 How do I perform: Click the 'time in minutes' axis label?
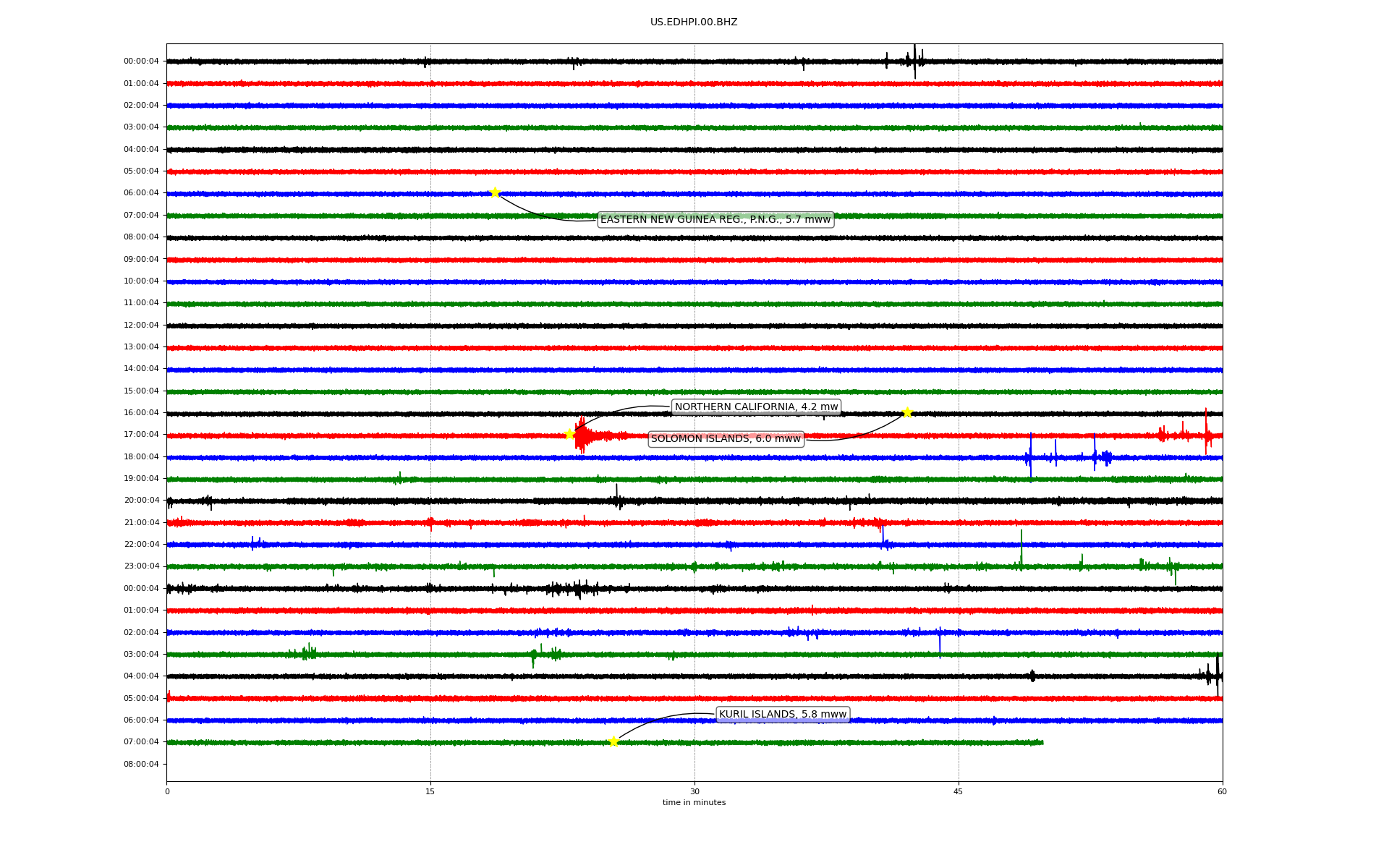point(694,802)
